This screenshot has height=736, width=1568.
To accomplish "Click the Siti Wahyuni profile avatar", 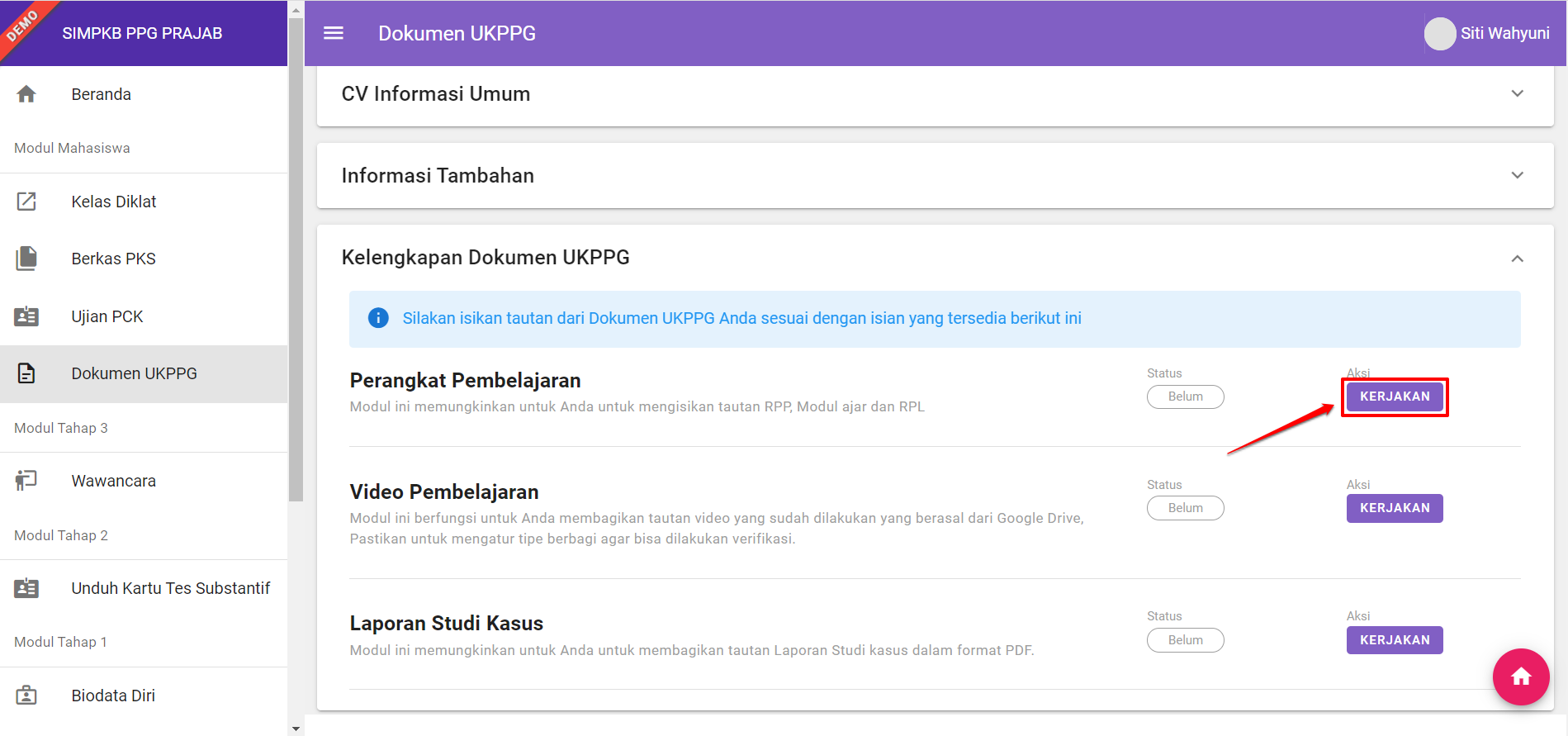I will pyautogui.click(x=1439, y=34).
